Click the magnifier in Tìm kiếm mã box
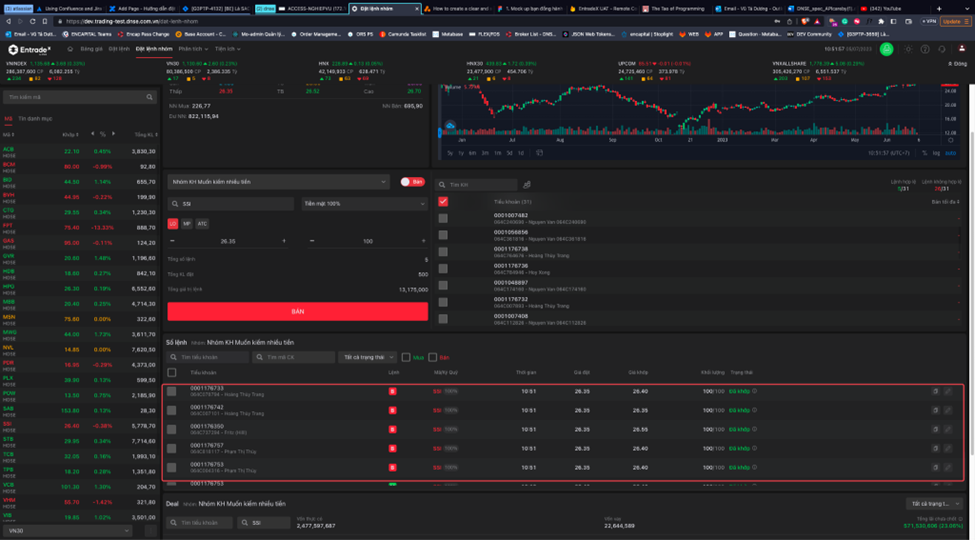The width and height of the screenshot is (975, 540). [x=150, y=97]
